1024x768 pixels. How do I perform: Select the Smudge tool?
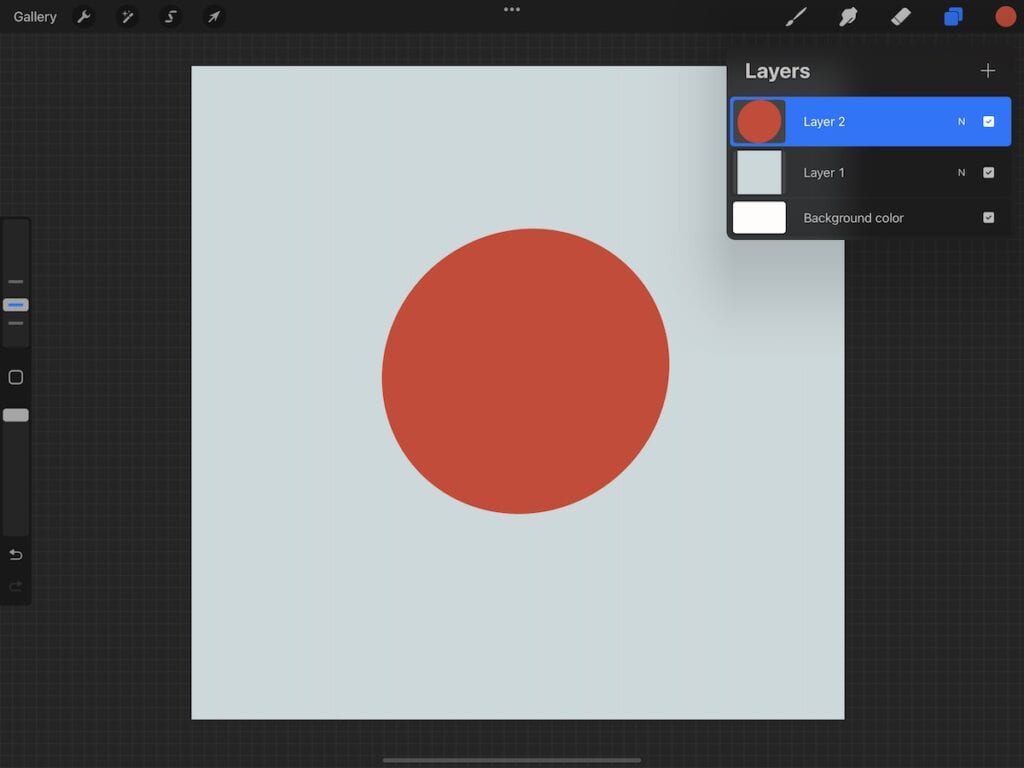click(848, 16)
